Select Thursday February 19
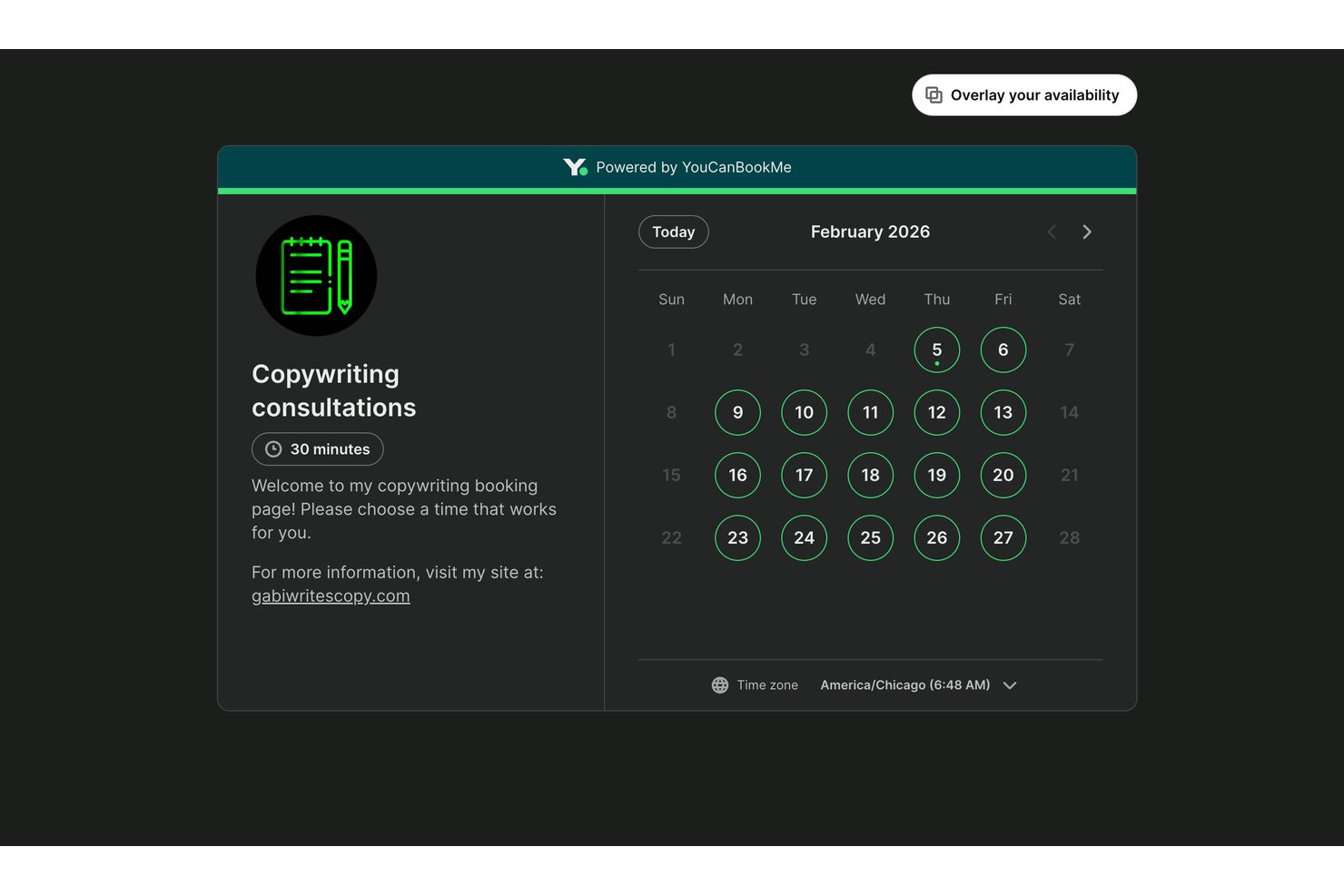The width and height of the screenshot is (1344, 896). pos(937,475)
